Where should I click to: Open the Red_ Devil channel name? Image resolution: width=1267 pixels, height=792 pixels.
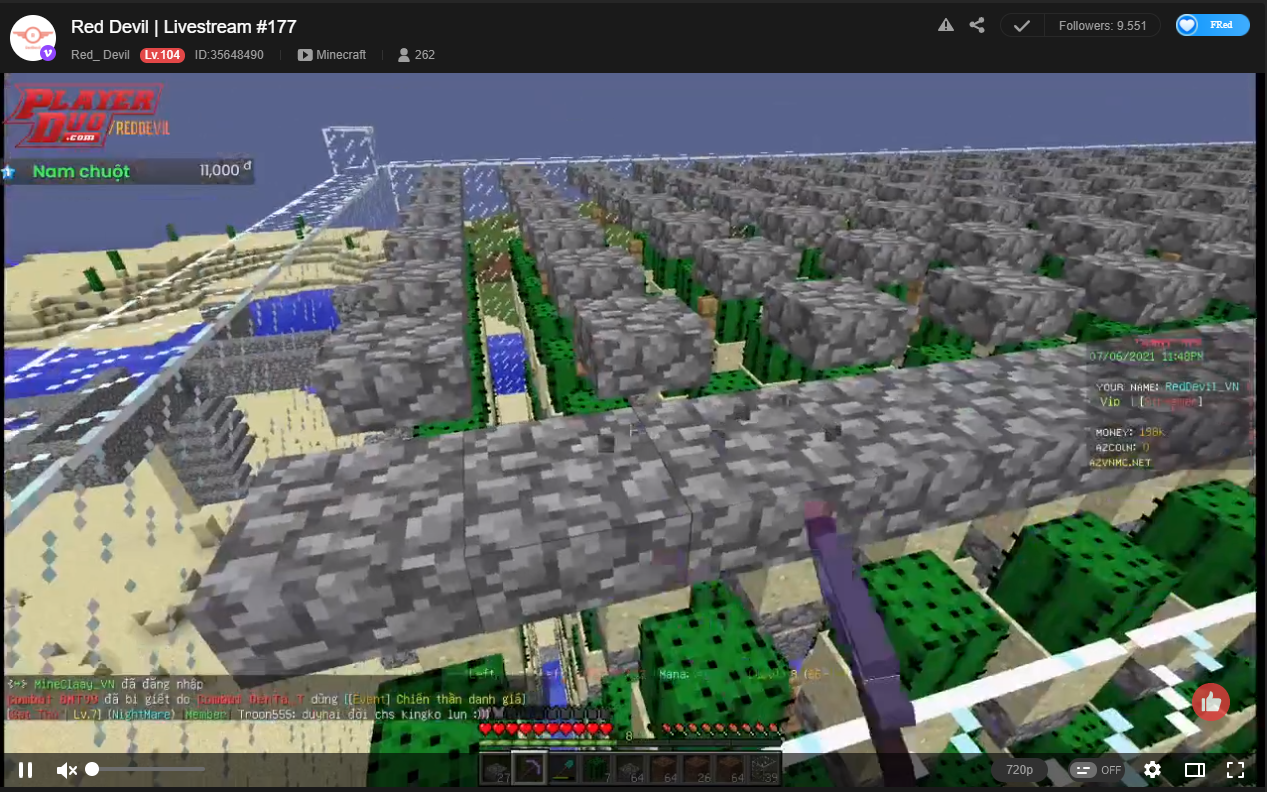[100, 55]
